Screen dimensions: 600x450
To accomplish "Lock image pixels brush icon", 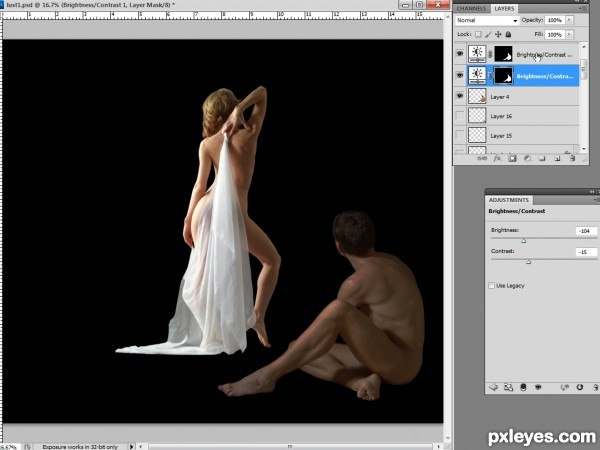I will pos(488,34).
